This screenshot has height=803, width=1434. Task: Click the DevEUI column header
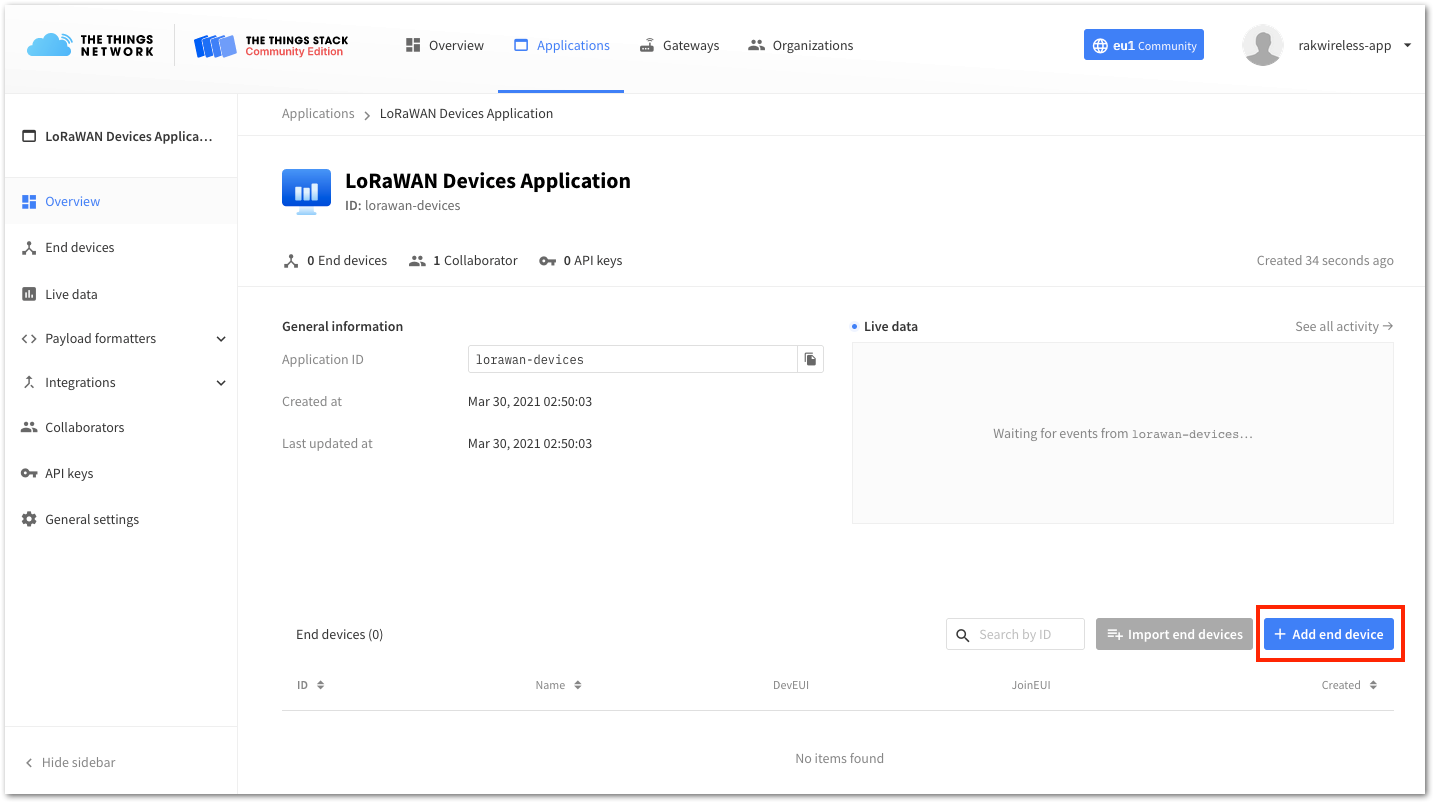click(791, 685)
